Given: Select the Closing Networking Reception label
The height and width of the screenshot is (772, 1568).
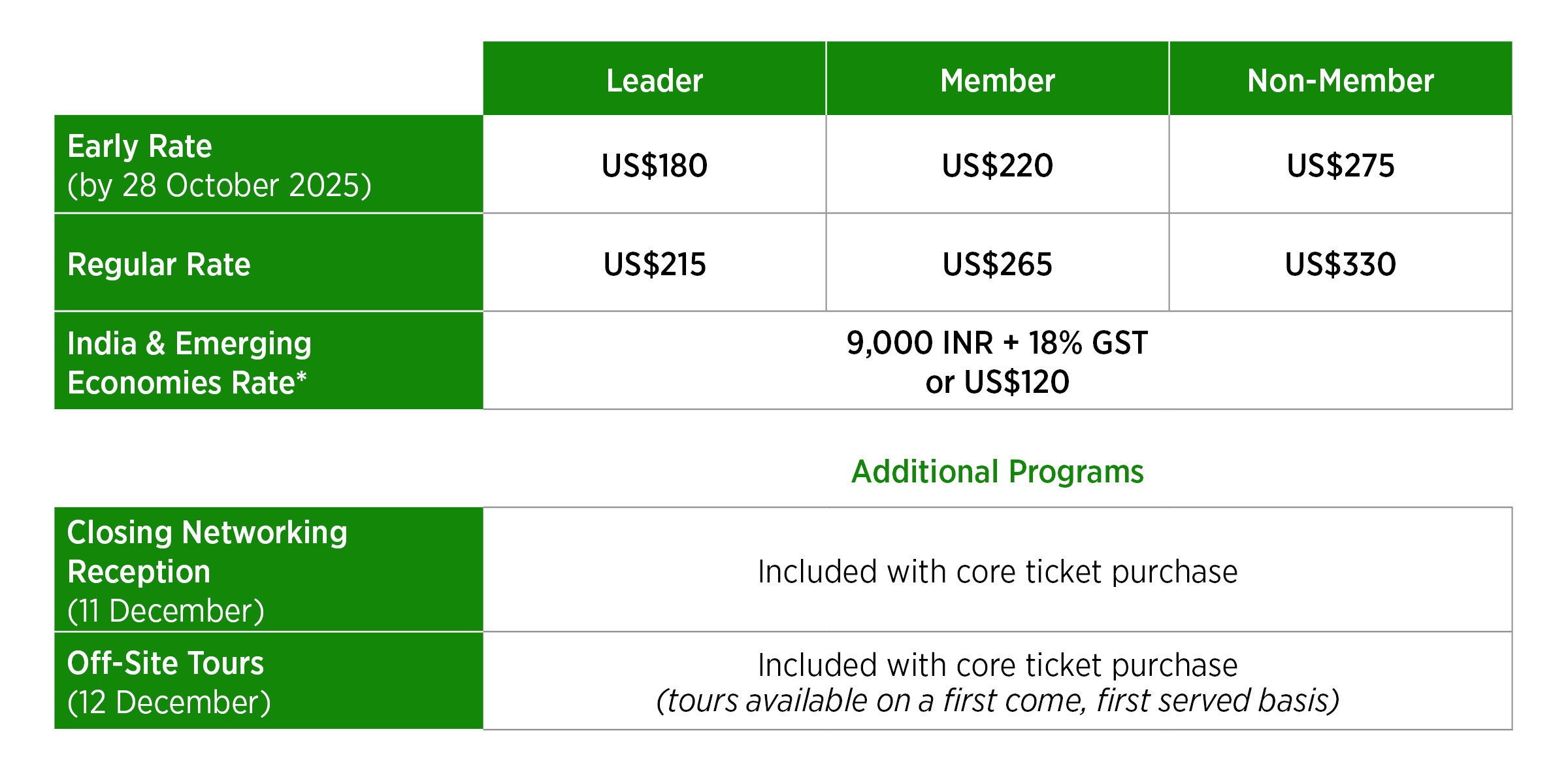Looking at the screenshot, I should coord(207,552).
